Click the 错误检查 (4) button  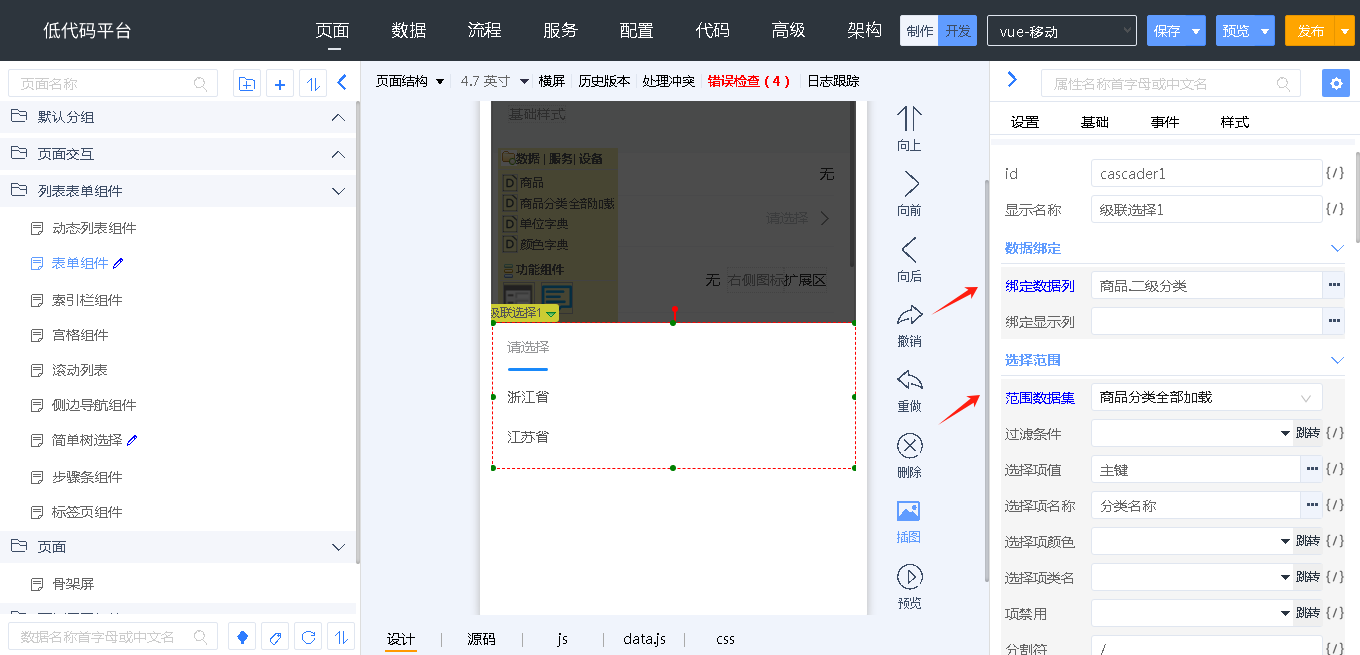[x=749, y=81]
